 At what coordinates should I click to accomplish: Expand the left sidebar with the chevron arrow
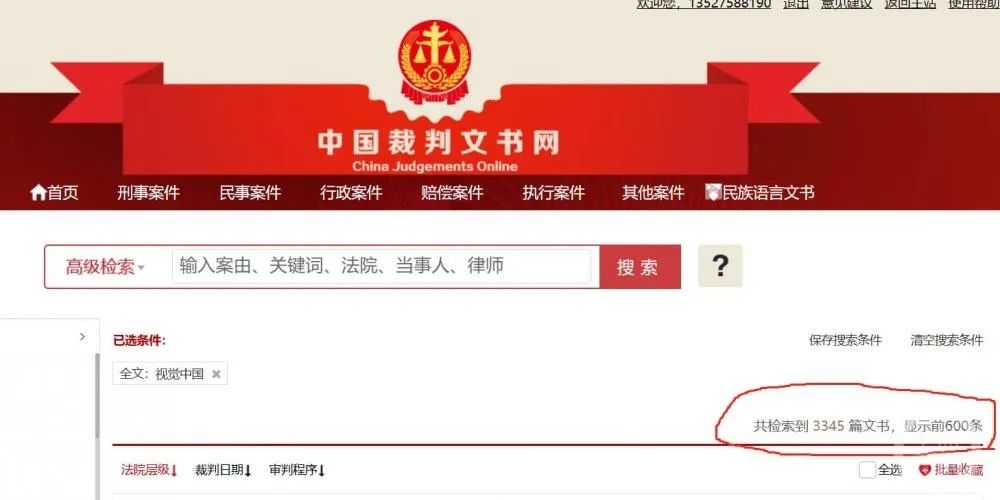coord(82,336)
